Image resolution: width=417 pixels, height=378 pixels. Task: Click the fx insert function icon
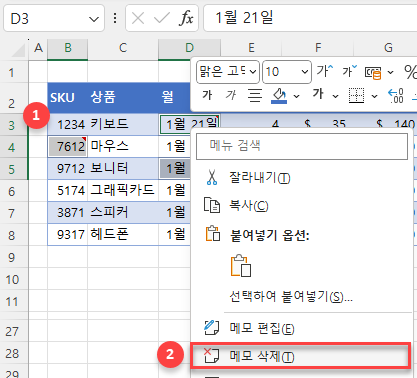[x=186, y=18]
